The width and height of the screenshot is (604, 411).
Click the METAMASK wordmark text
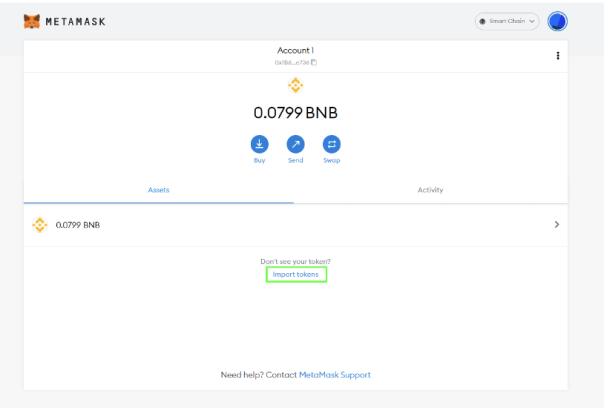(x=76, y=22)
